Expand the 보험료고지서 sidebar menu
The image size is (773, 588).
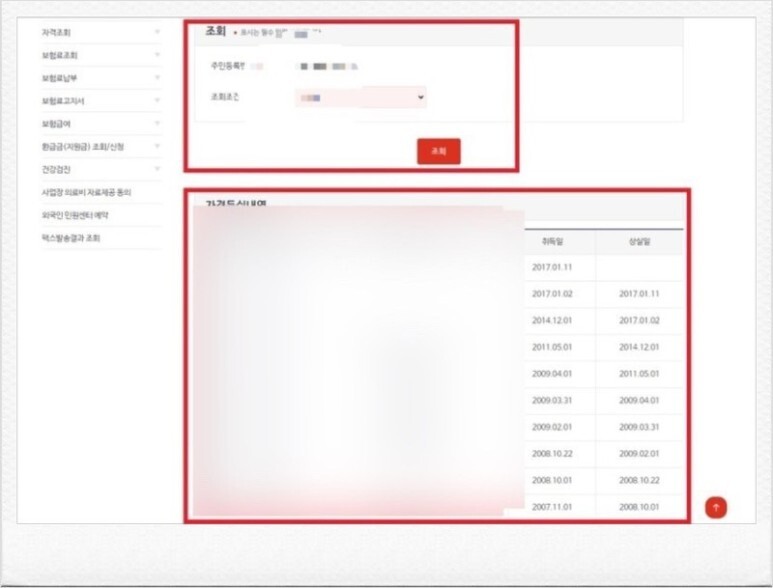point(101,101)
